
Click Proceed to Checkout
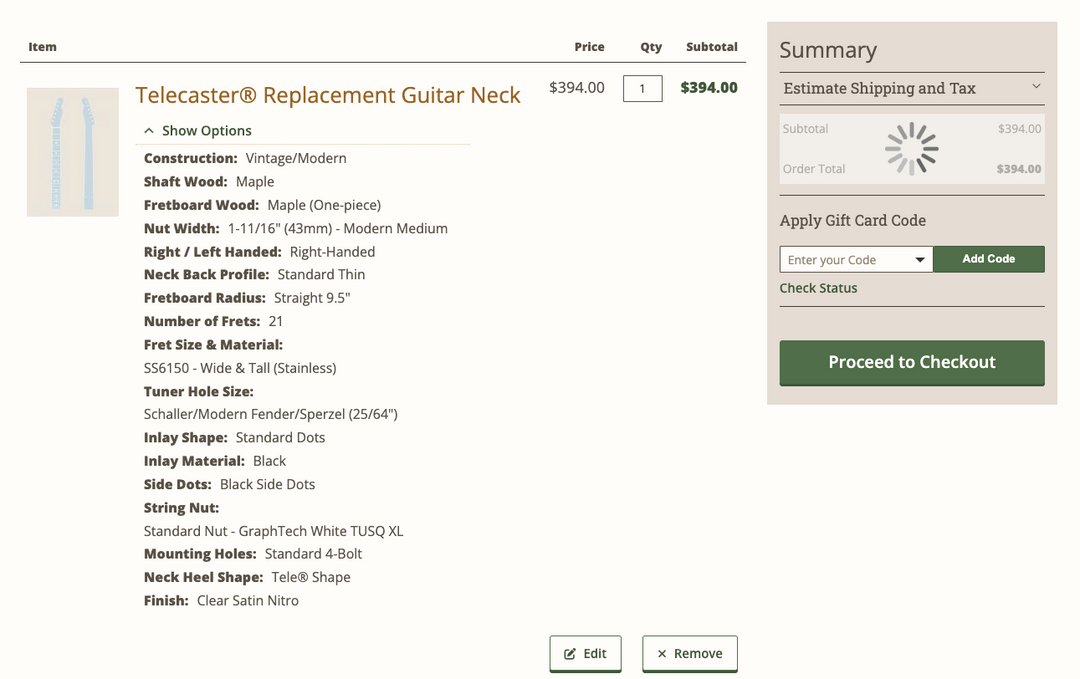[912, 362]
